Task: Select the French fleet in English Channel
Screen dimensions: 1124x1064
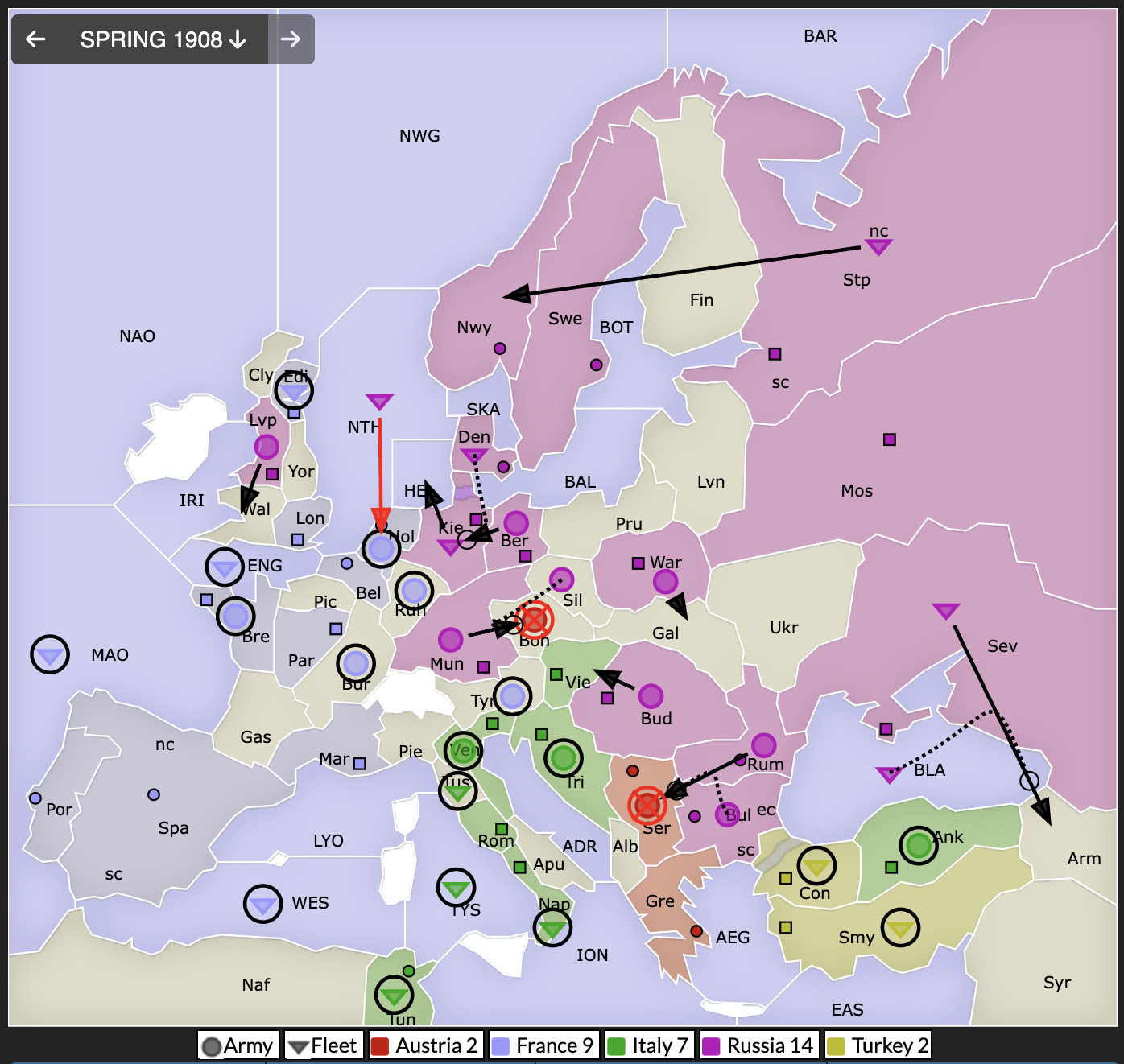Action: [225, 567]
